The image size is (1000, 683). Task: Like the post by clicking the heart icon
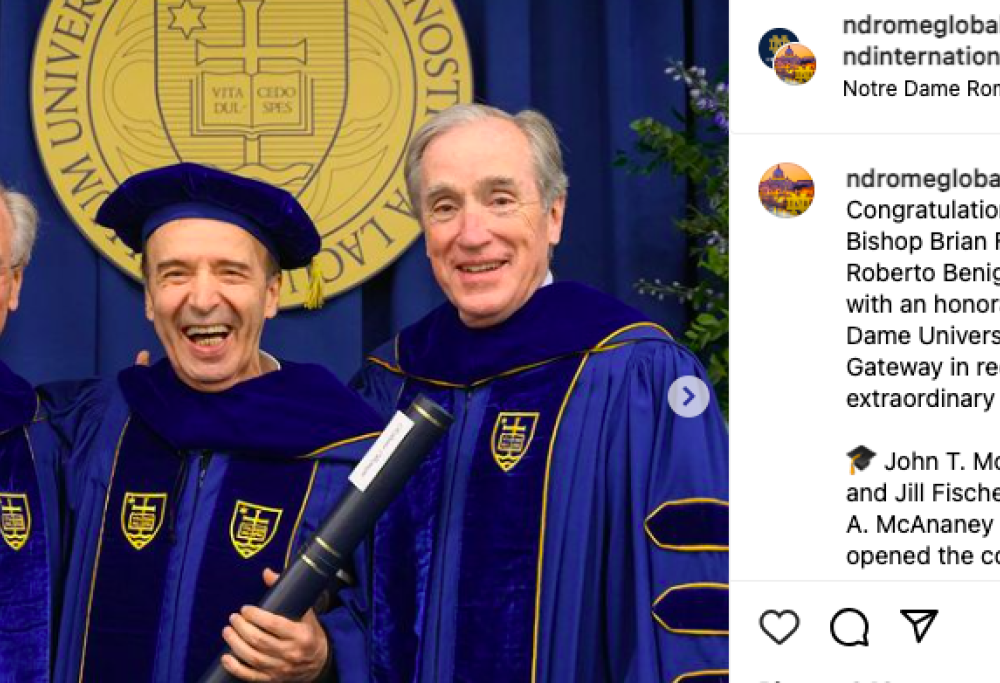777,629
